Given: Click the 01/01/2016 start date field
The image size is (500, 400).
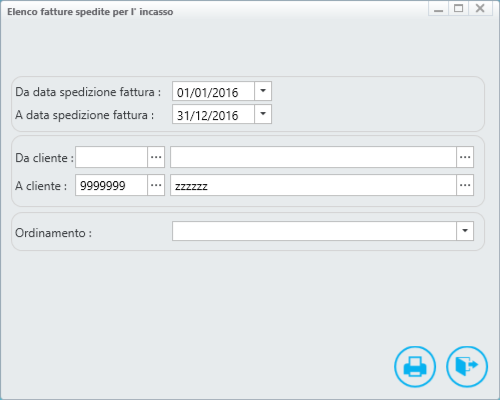Looking at the screenshot, I should [x=213, y=91].
